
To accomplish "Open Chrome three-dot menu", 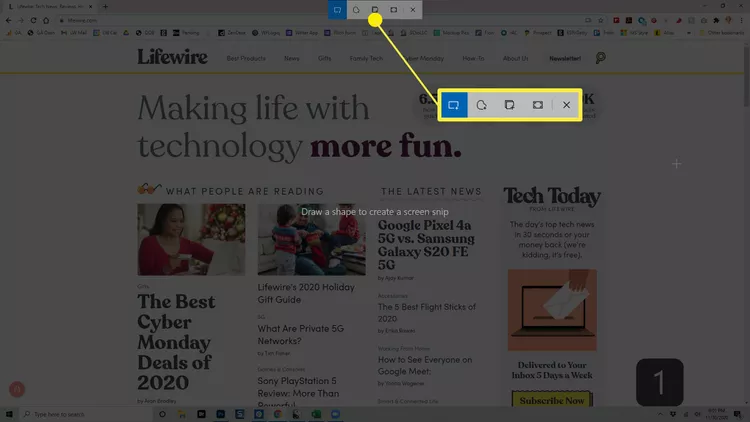I will point(742,20).
